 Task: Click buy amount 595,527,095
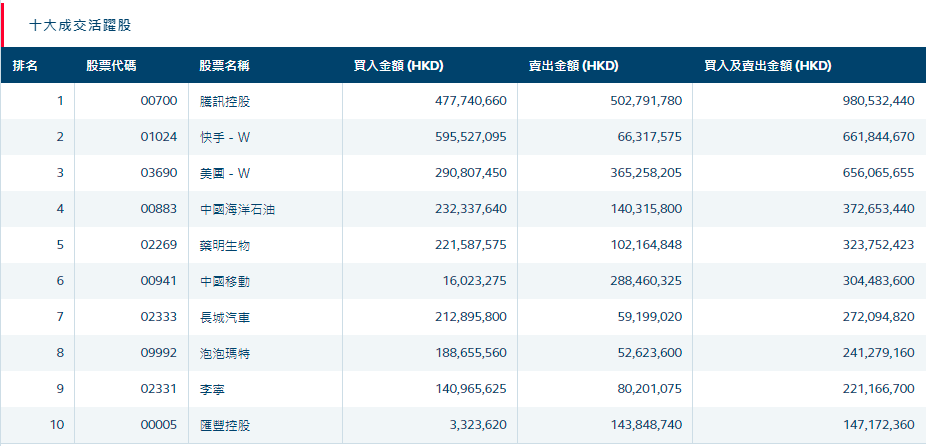471,137
